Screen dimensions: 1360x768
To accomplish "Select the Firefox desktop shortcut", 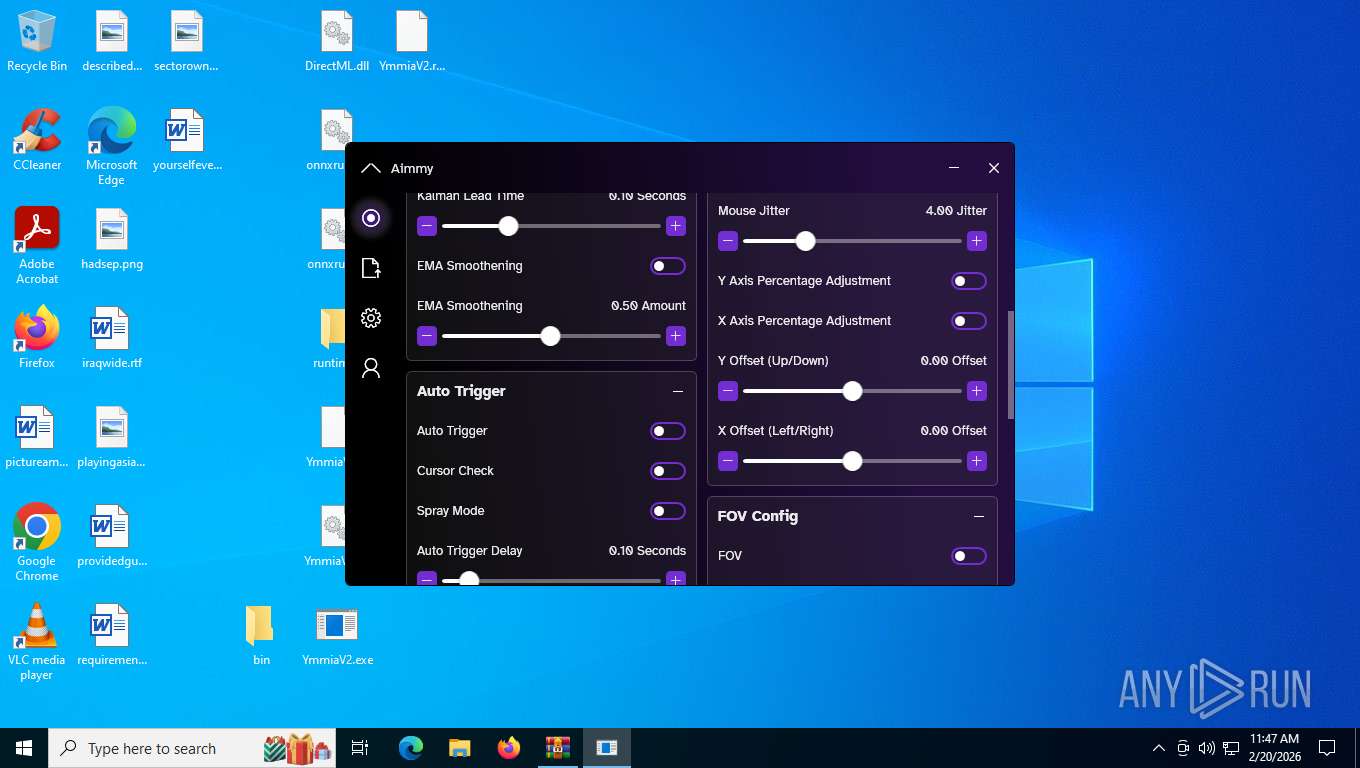I will (x=37, y=338).
